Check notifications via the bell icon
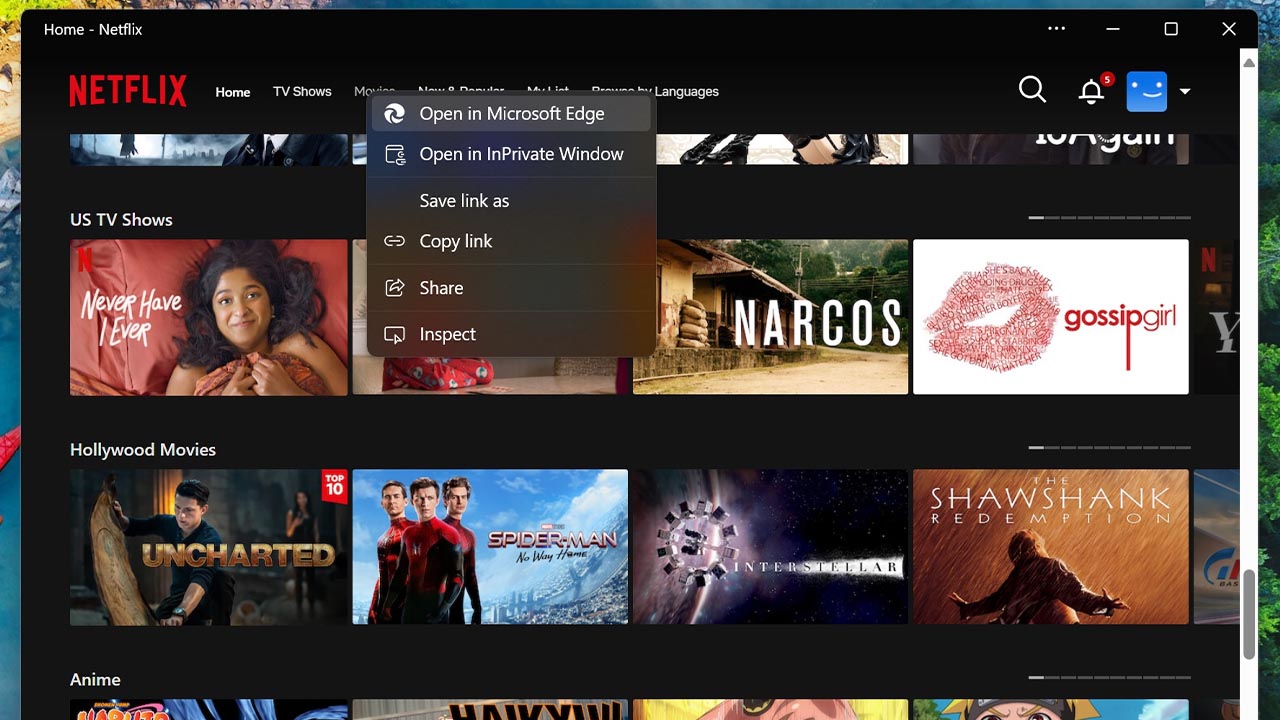The width and height of the screenshot is (1280, 720). pyautogui.click(x=1090, y=91)
